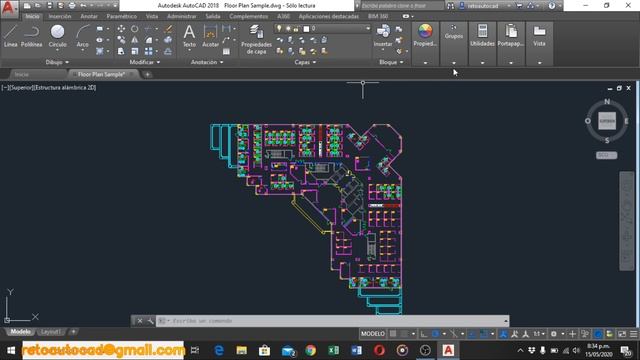Switch to the Inicio ribbon tab
Image resolution: width=640 pixels, height=360 pixels.
click(32, 16)
